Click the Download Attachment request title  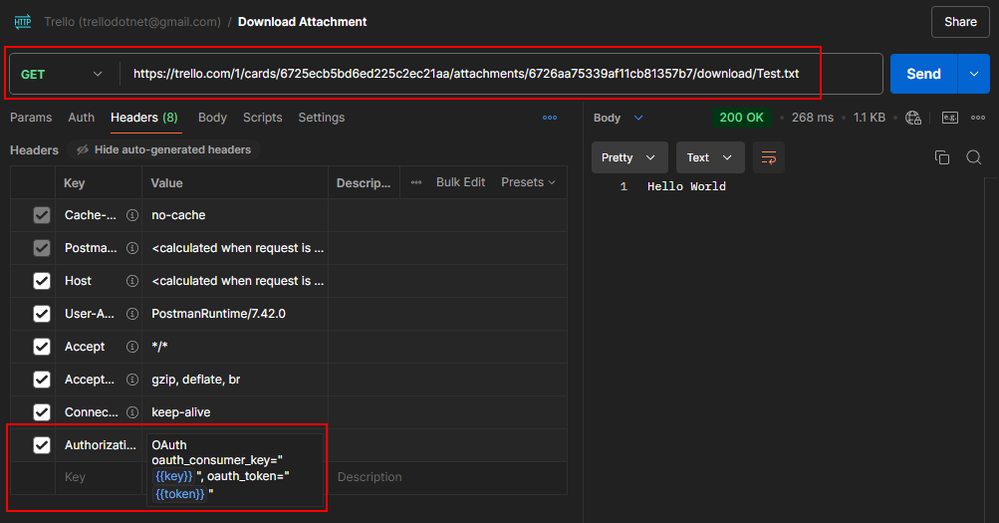pyautogui.click(x=302, y=22)
